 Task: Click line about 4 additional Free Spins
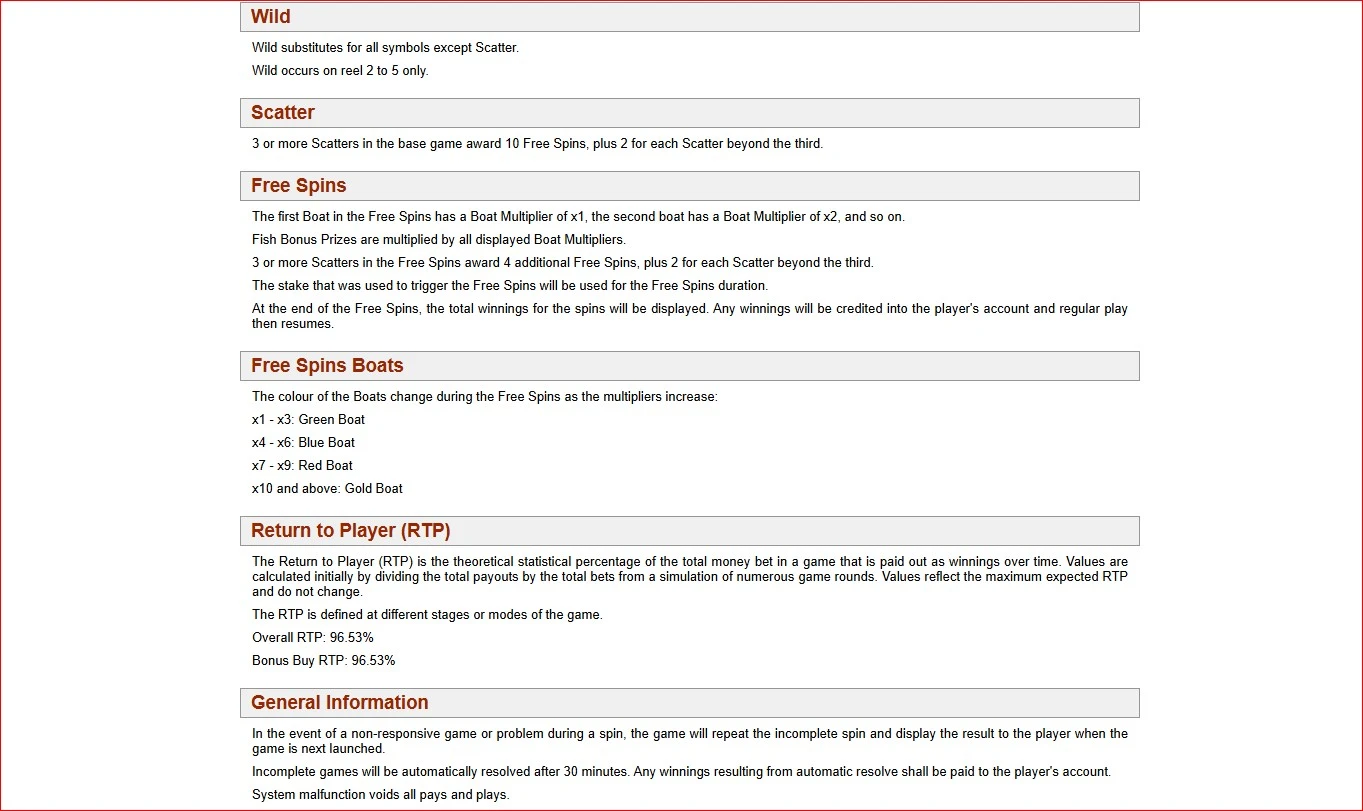coord(563,263)
